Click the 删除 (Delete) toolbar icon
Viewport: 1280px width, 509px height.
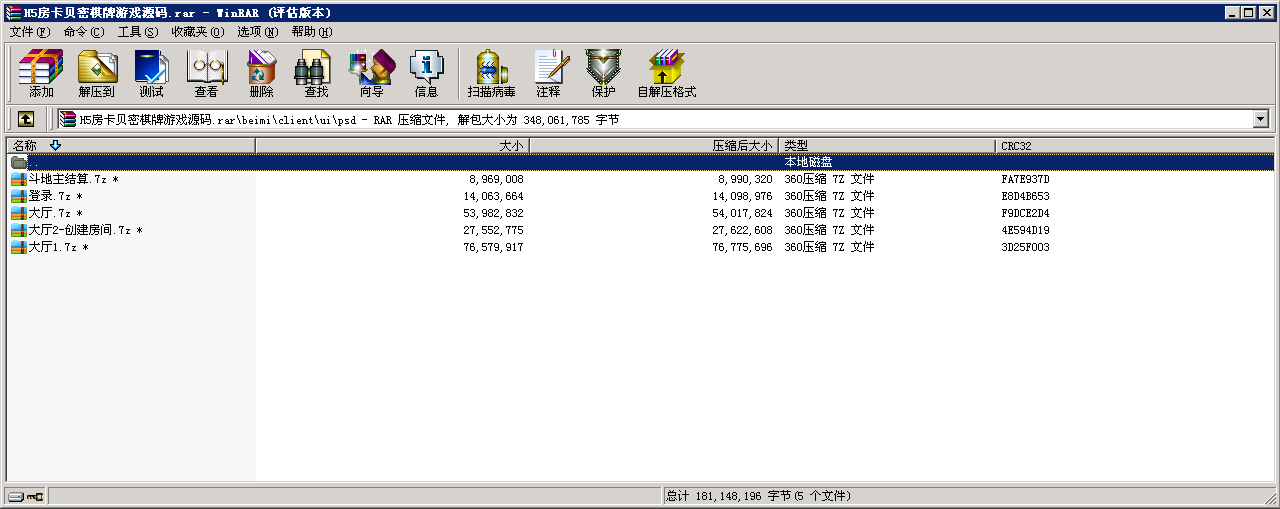pos(261,74)
